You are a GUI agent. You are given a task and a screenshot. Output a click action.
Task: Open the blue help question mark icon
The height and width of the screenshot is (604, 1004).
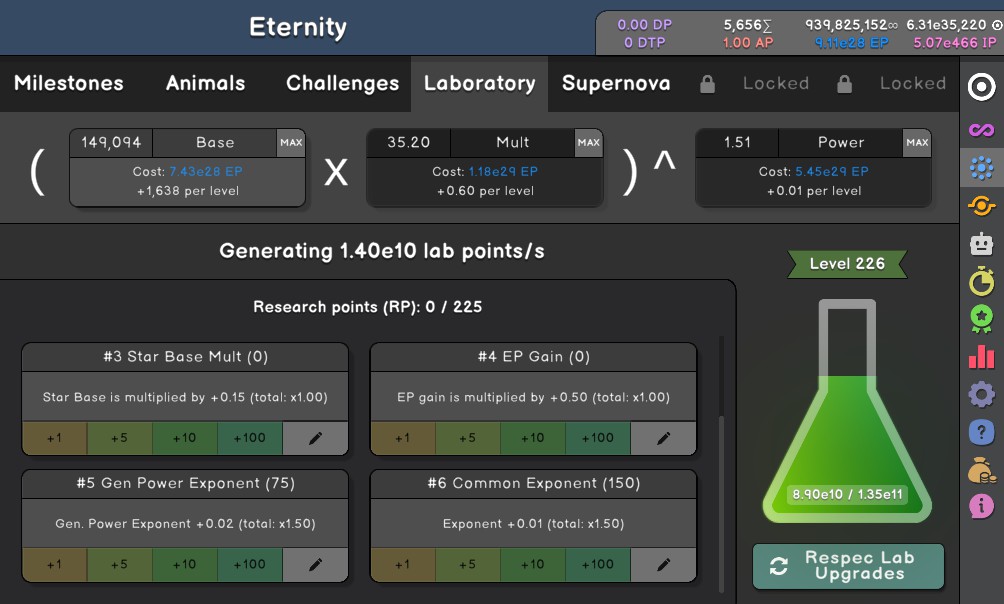(x=982, y=432)
